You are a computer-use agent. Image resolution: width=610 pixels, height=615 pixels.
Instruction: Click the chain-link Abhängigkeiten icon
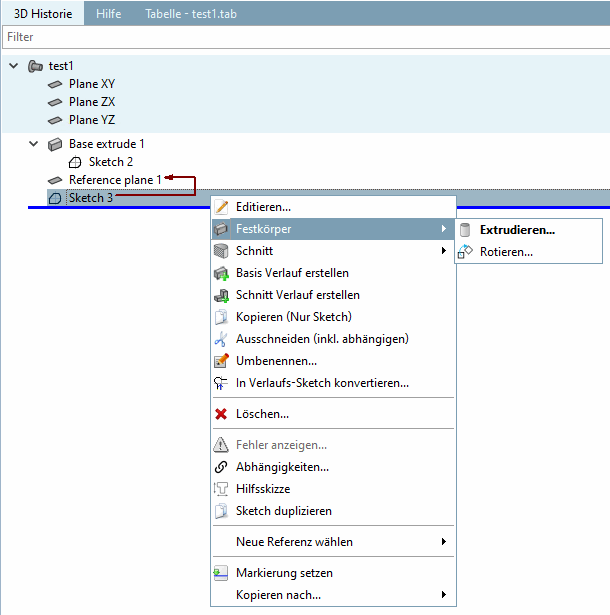pos(222,467)
